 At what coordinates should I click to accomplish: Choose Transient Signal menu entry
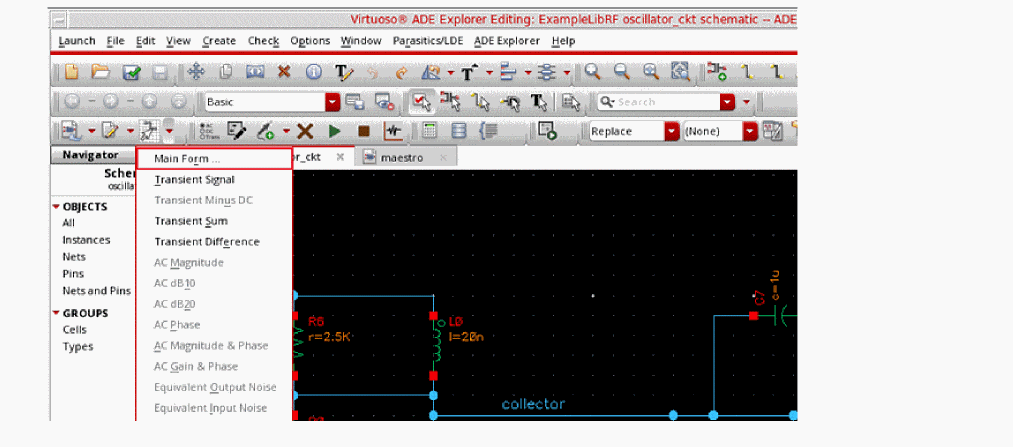coord(194,180)
